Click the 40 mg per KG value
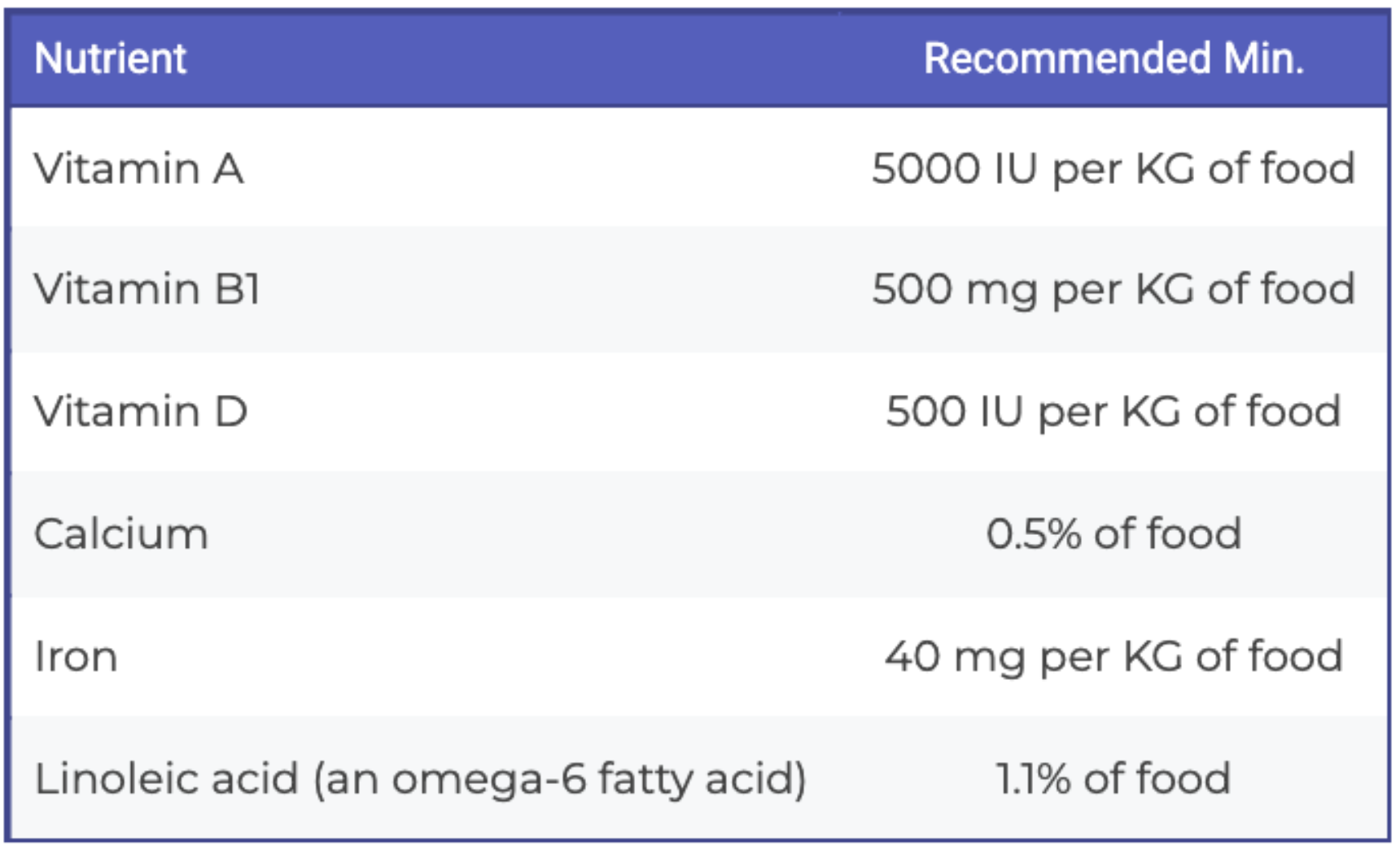 [1113, 657]
